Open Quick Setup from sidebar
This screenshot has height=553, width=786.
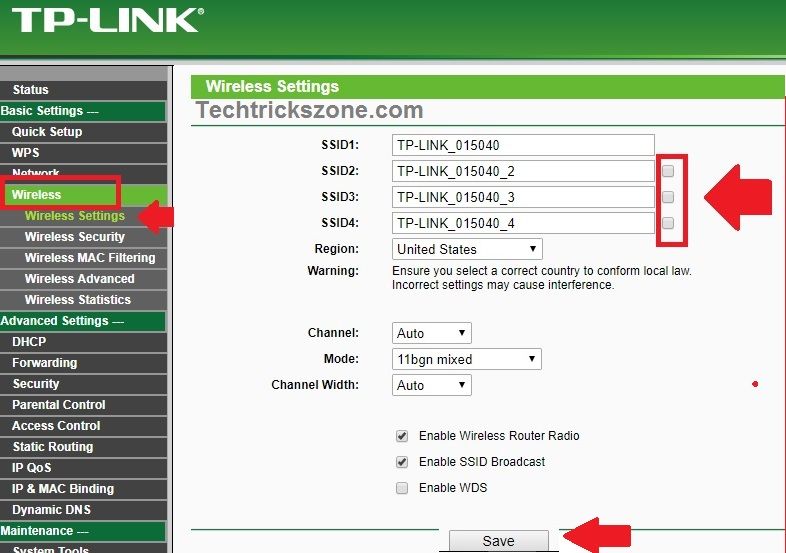tap(47, 132)
